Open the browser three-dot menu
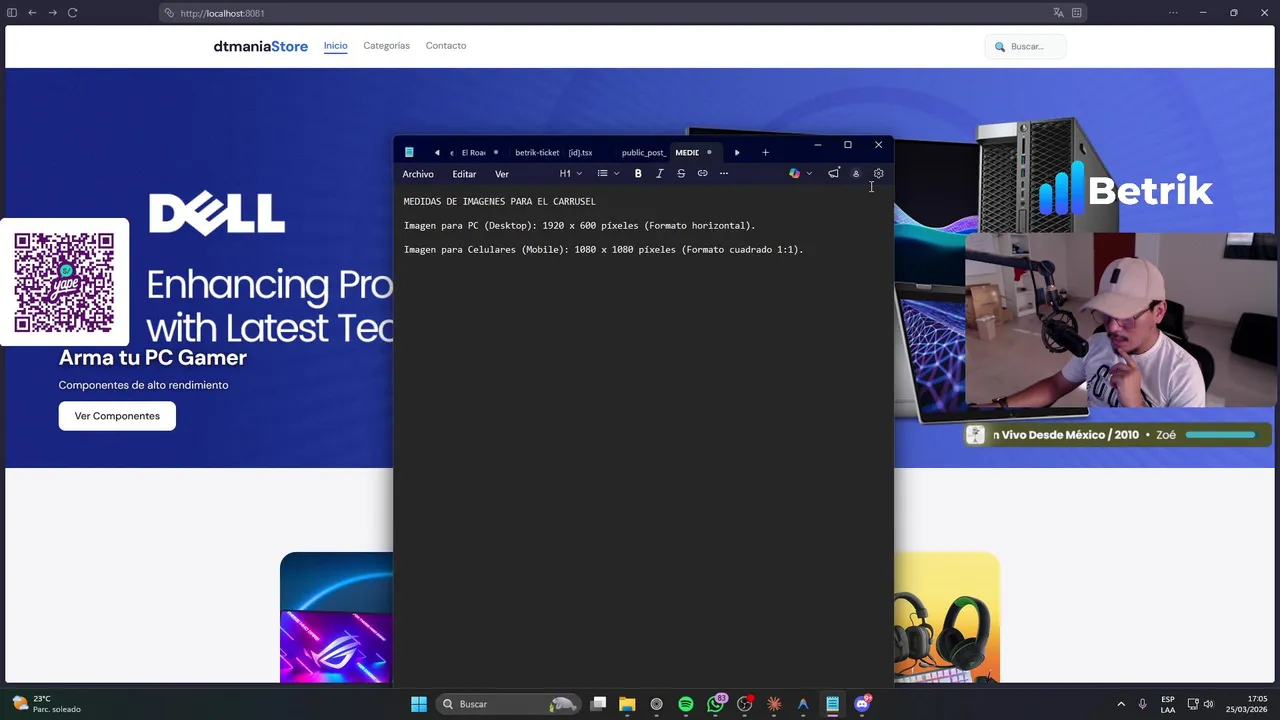This screenshot has width=1280, height=720. 1174,13
